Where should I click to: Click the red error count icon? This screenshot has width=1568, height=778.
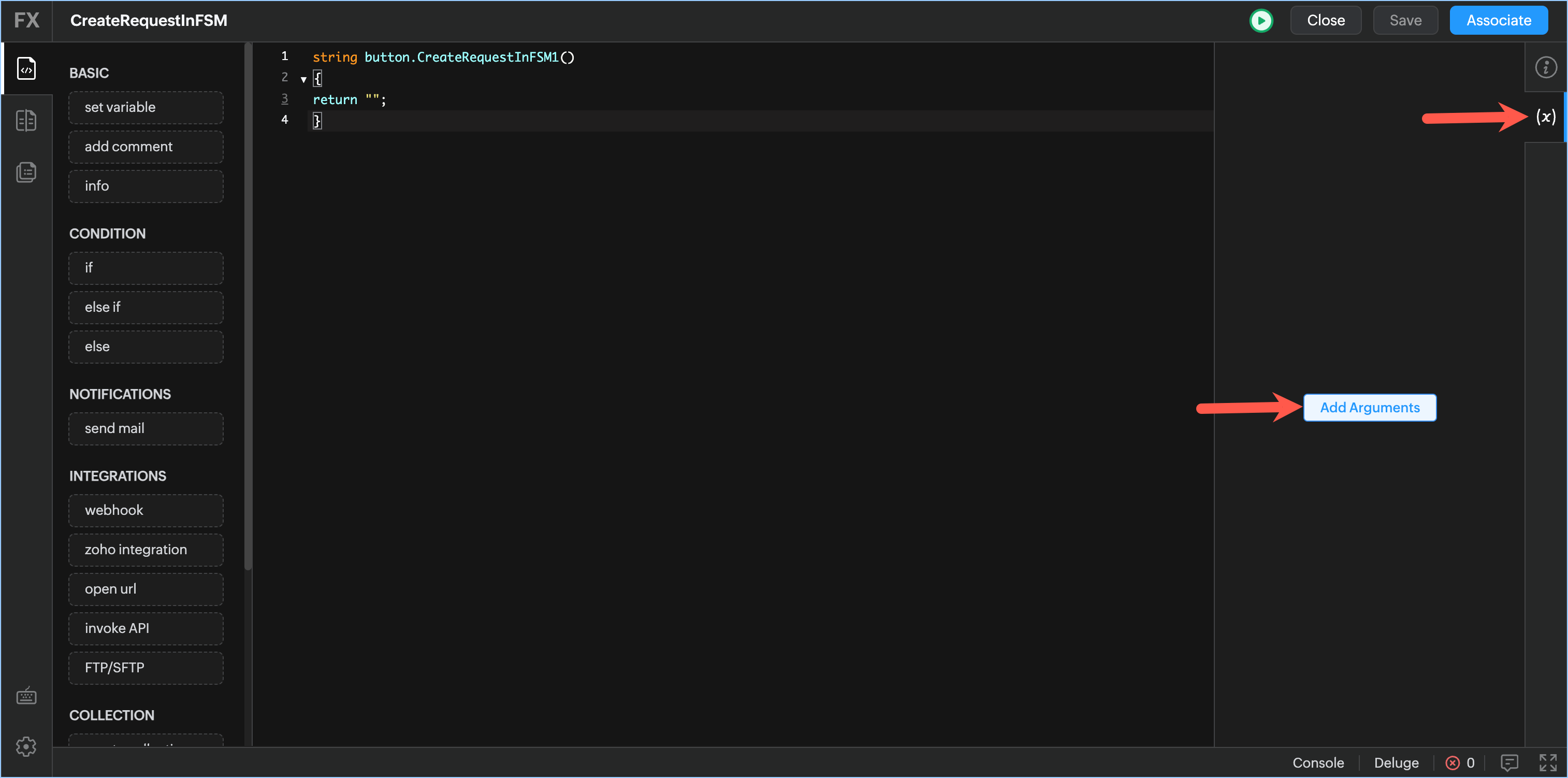1453,763
